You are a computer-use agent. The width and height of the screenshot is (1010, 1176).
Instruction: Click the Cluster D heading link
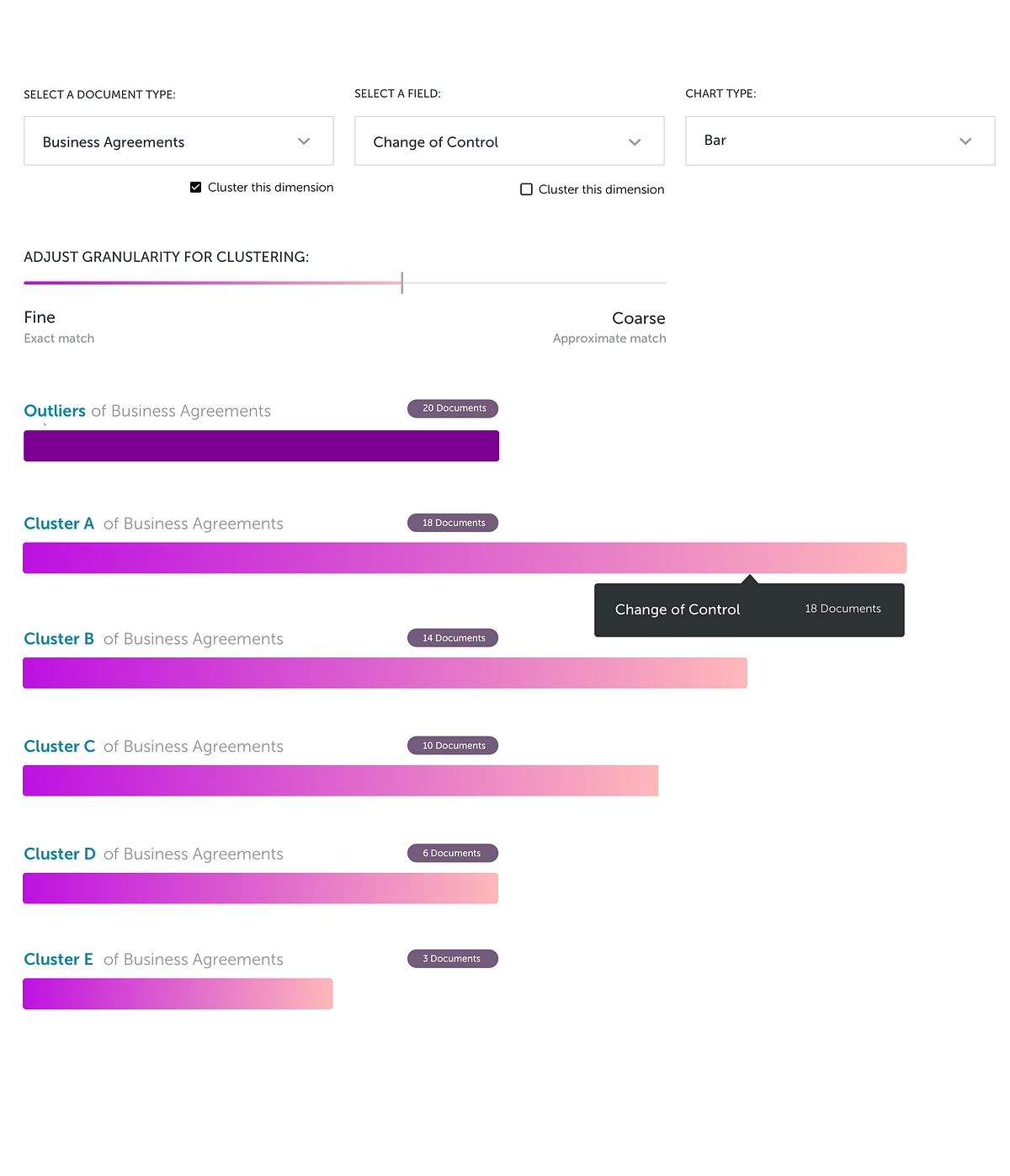click(60, 854)
